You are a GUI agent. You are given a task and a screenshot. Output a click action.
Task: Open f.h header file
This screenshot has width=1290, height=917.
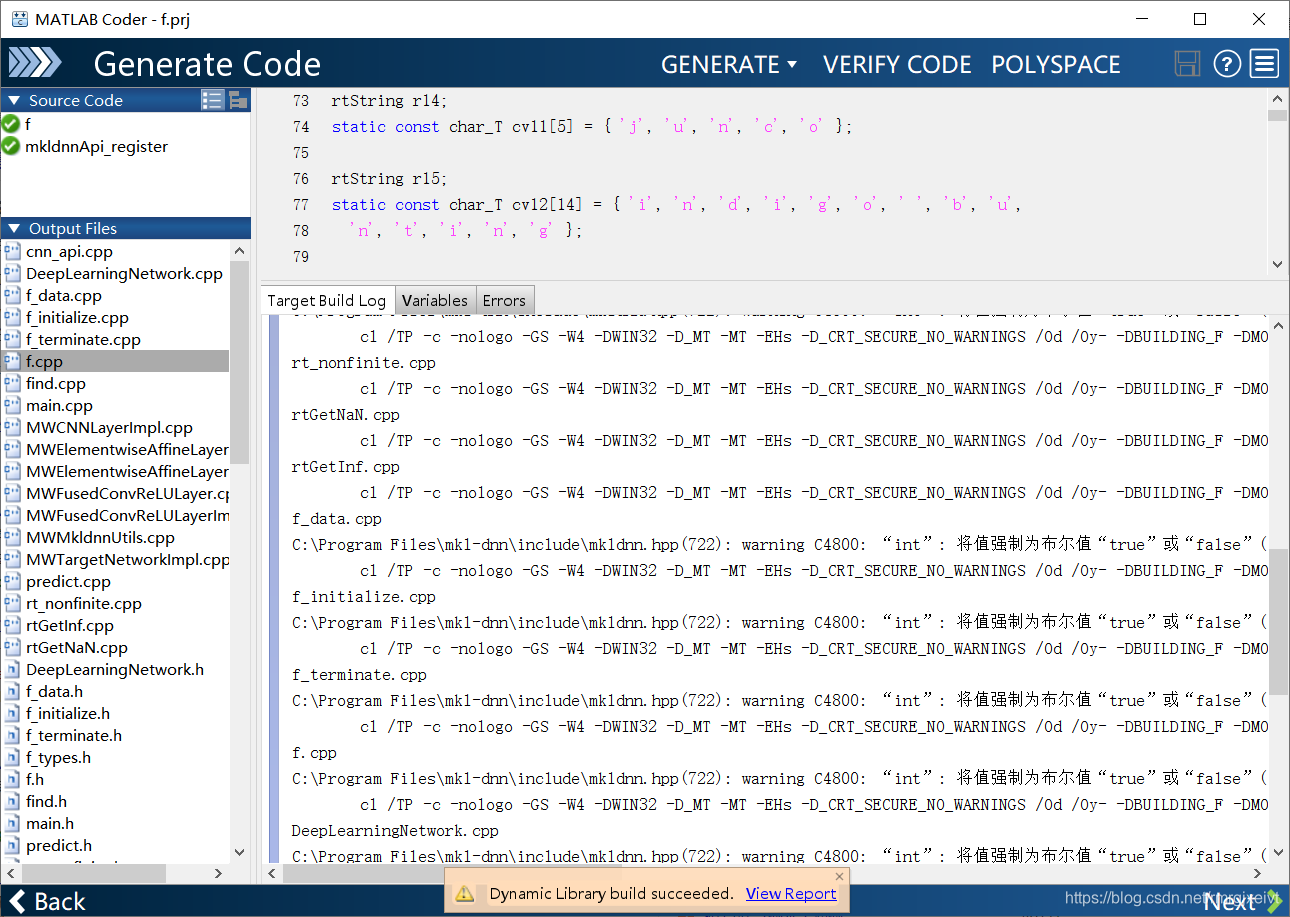(x=35, y=780)
